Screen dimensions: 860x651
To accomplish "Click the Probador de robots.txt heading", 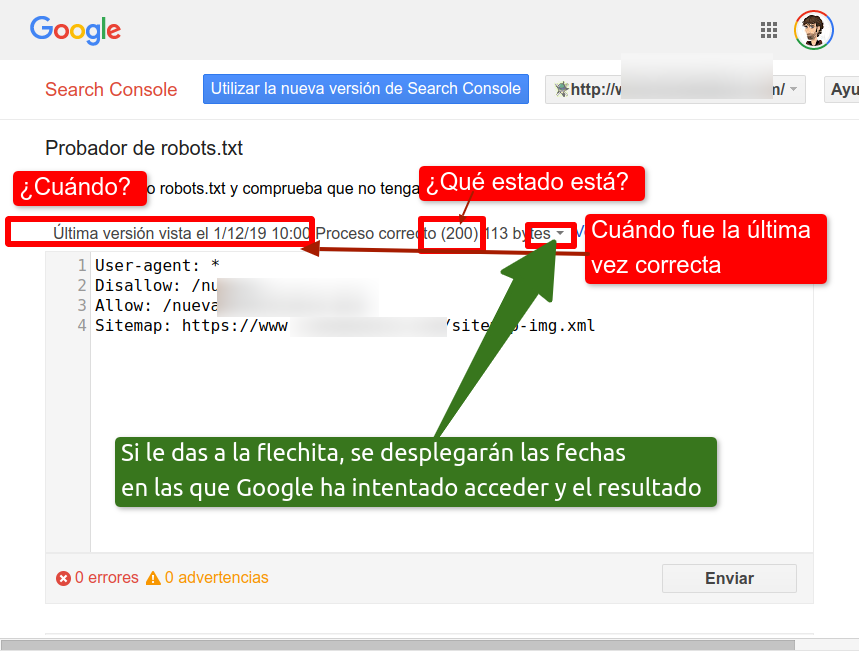I will pos(144,148).
